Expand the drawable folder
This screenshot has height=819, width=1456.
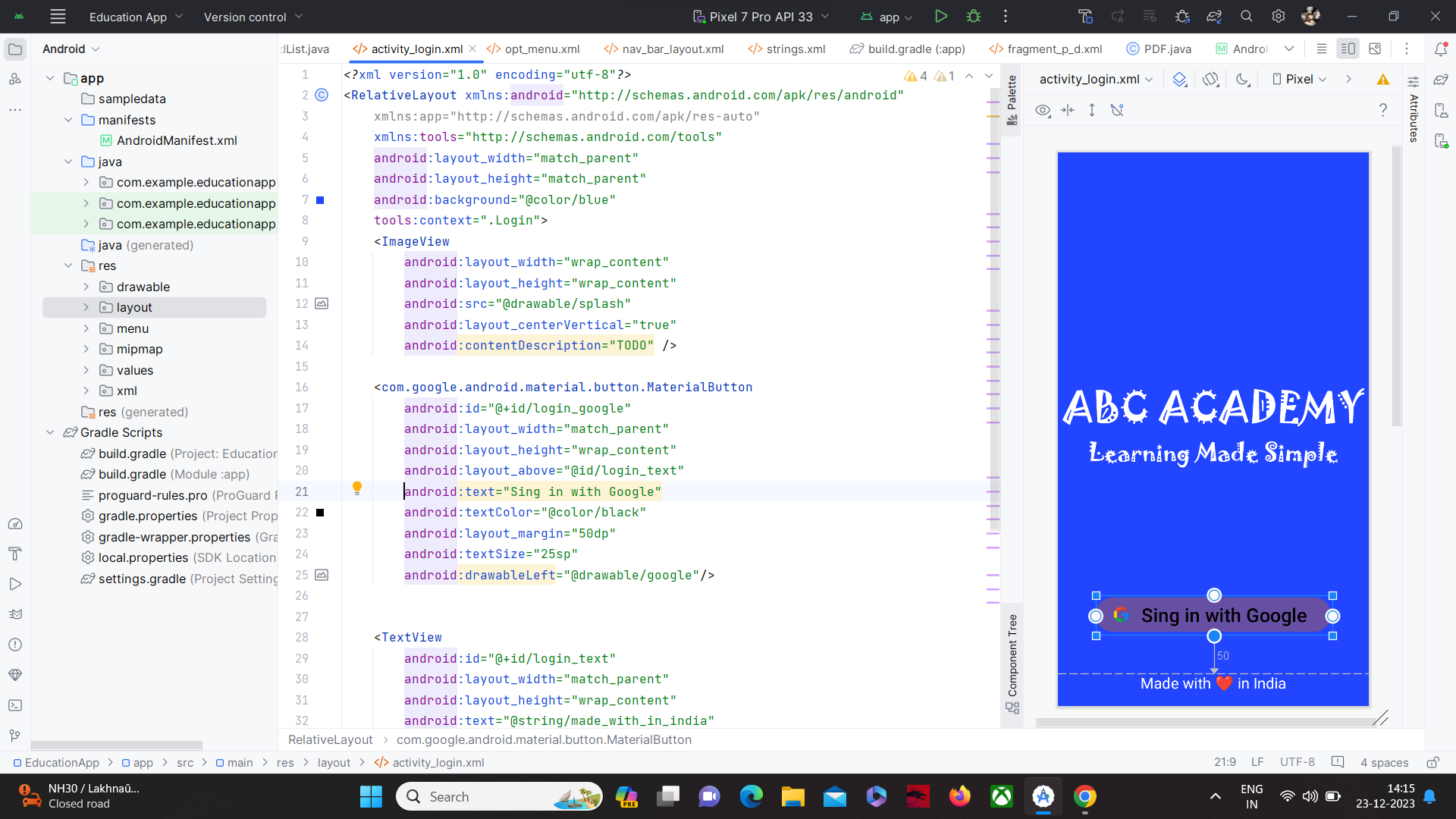(86, 287)
